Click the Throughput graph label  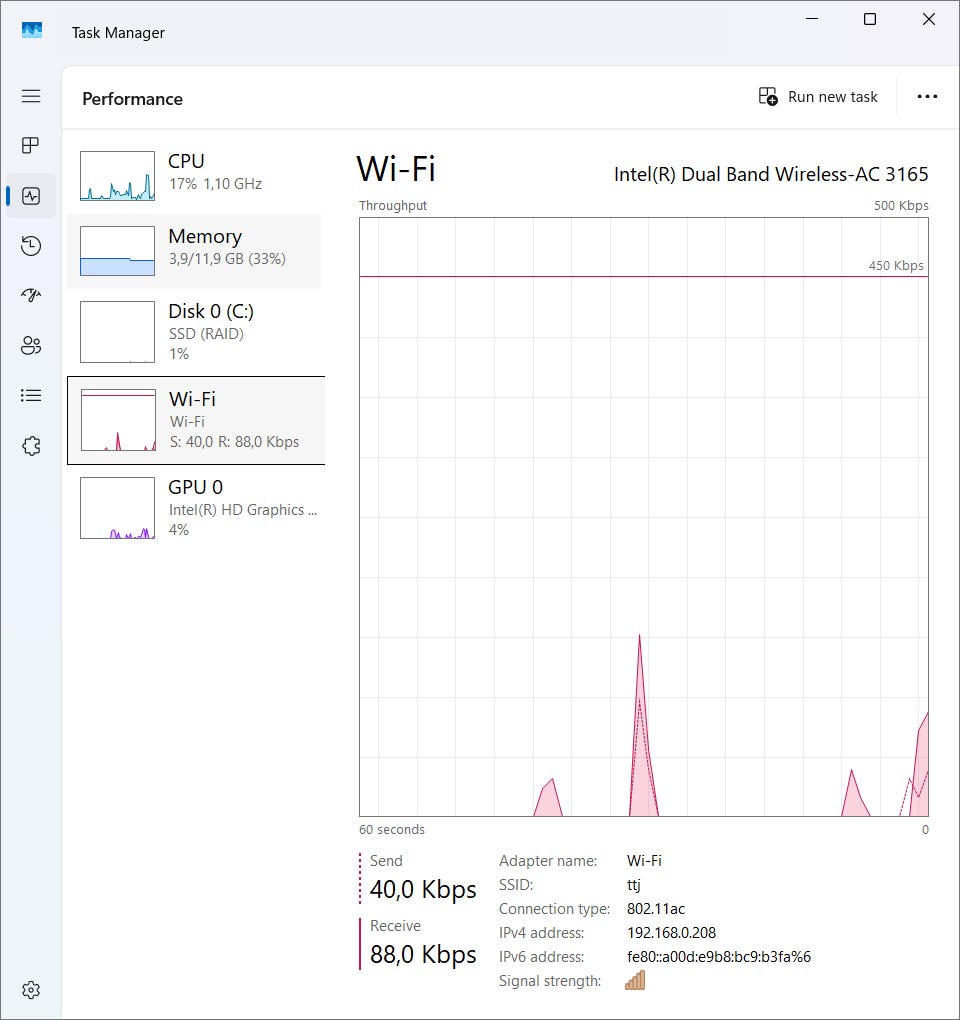tap(393, 206)
